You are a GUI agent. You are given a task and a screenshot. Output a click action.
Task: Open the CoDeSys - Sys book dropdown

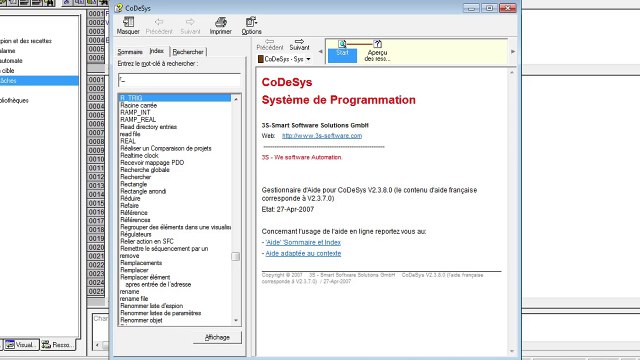click(309, 59)
